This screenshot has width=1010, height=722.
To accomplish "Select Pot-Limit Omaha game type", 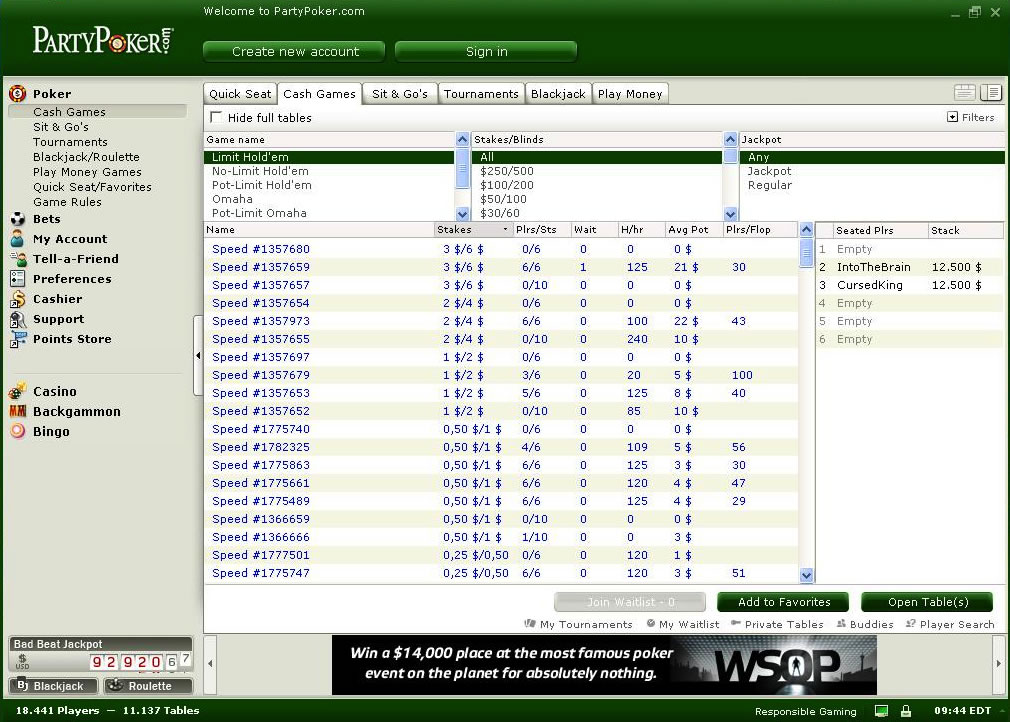I will [329, 213].
